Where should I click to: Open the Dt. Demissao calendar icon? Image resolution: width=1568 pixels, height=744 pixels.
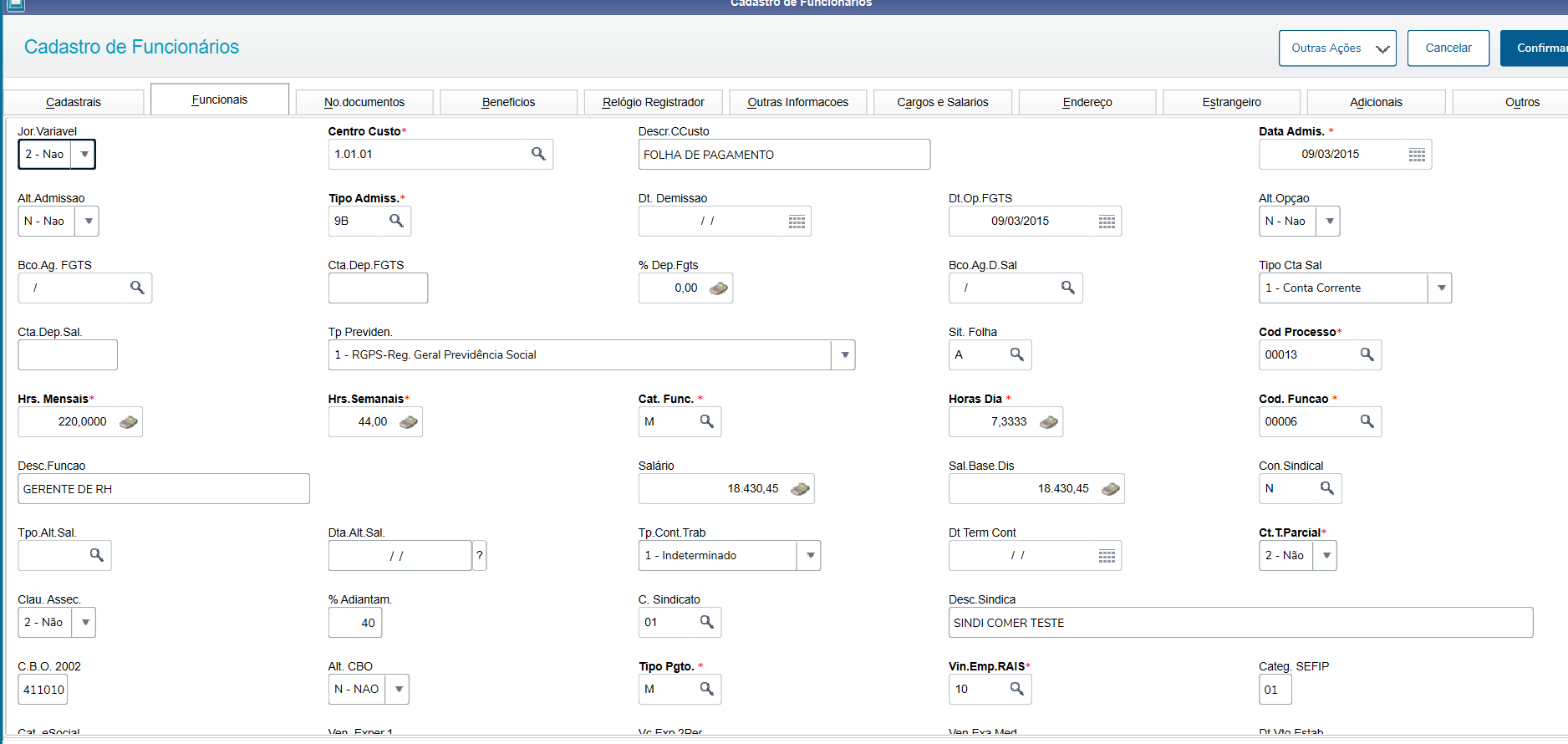(797, 222)
